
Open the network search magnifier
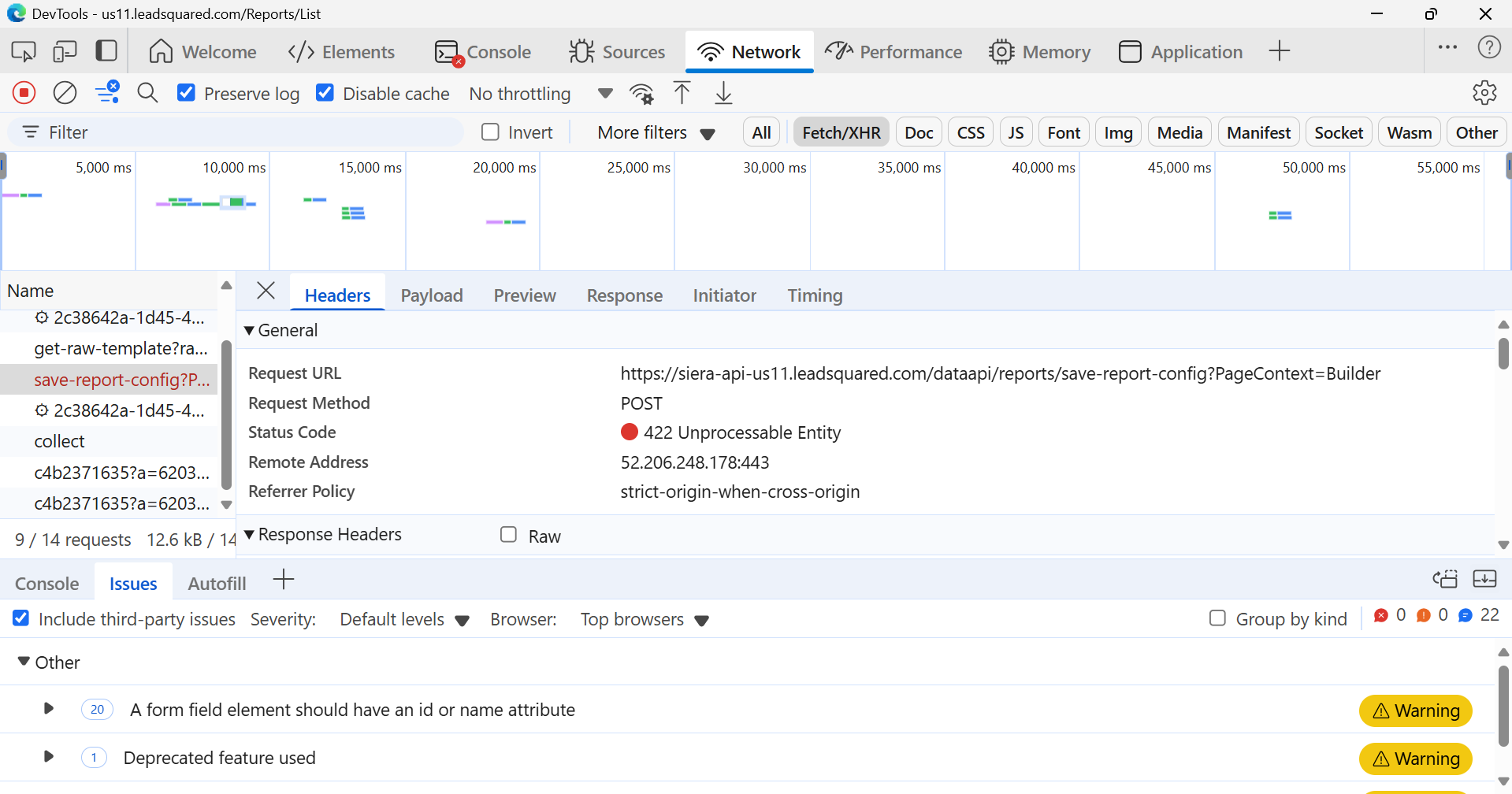tap(147, 93)
